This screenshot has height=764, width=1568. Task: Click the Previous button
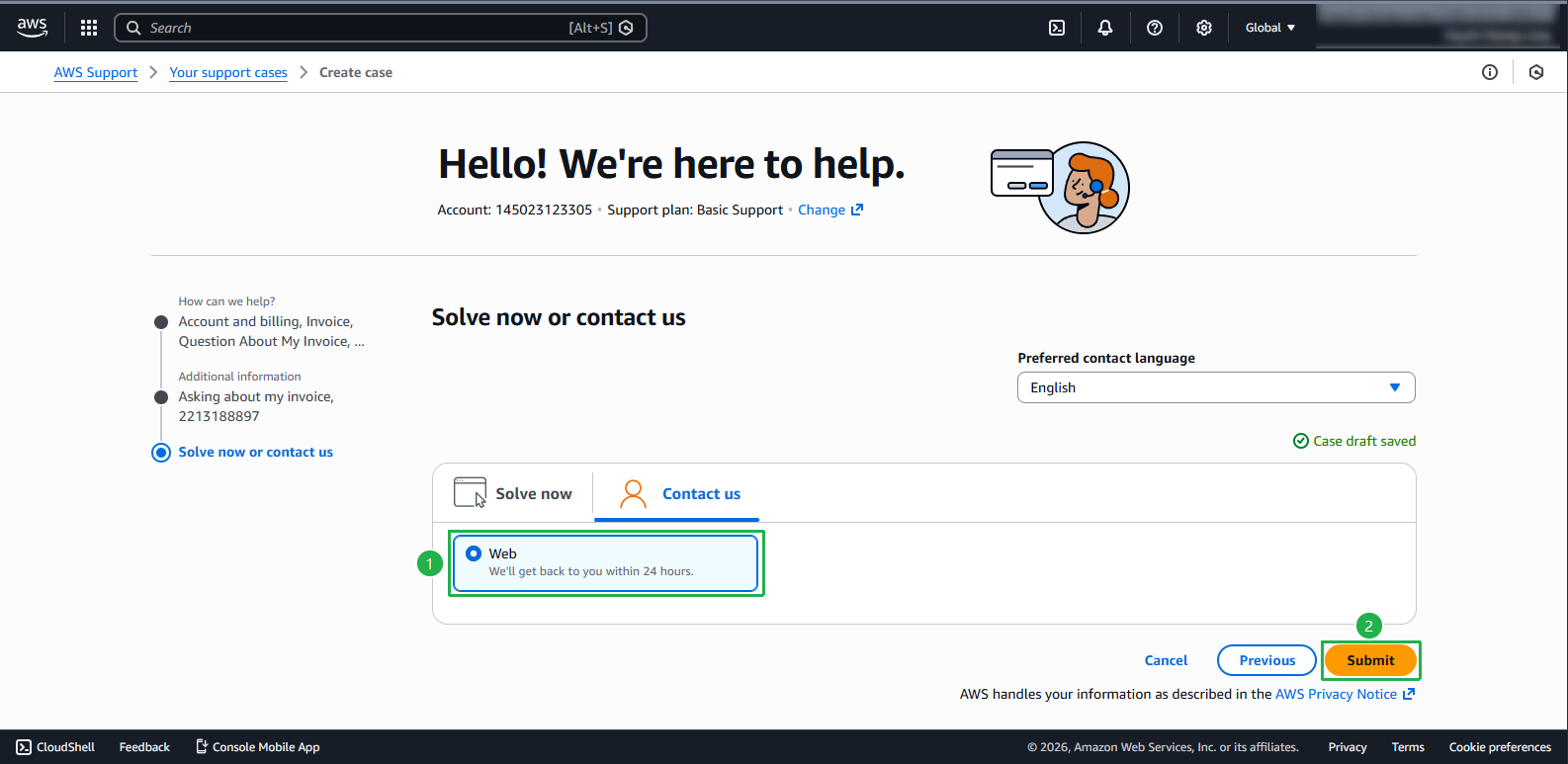tap(1266, 660)
